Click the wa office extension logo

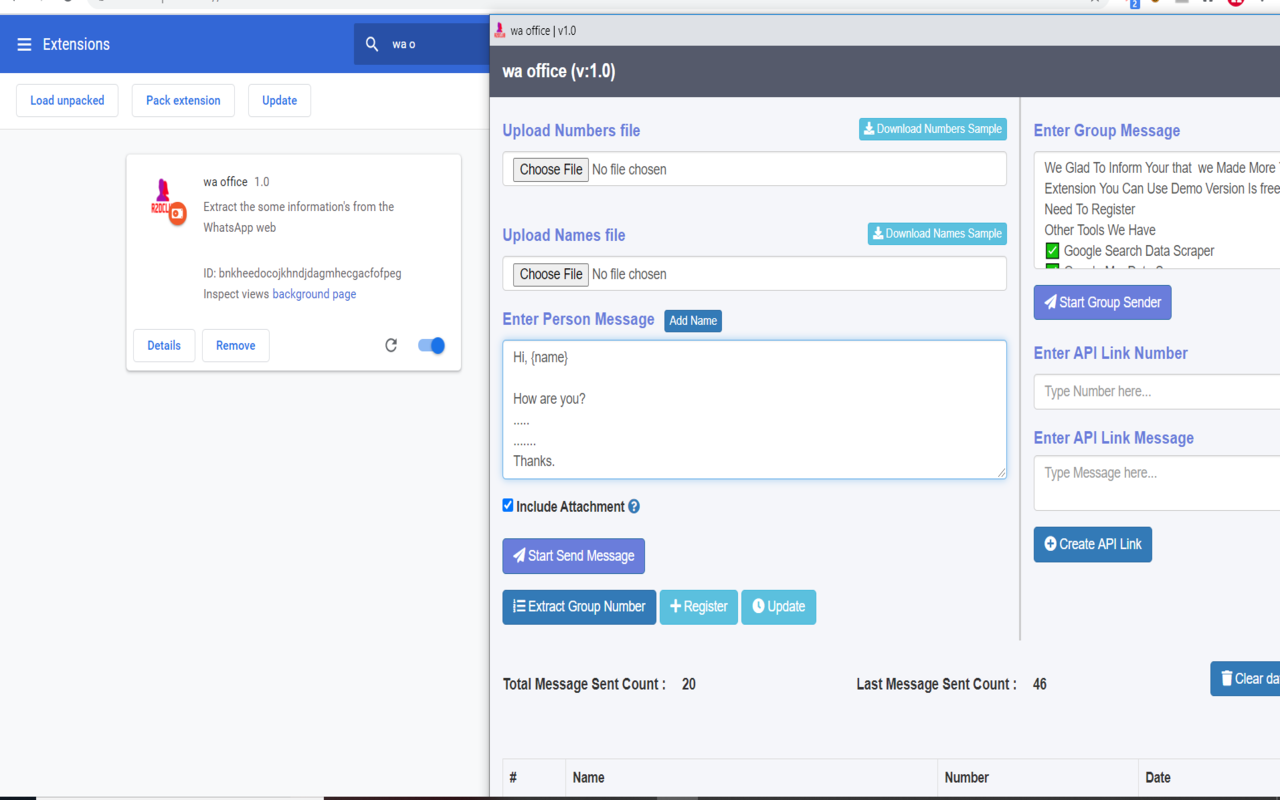click(x=168, y=201)
